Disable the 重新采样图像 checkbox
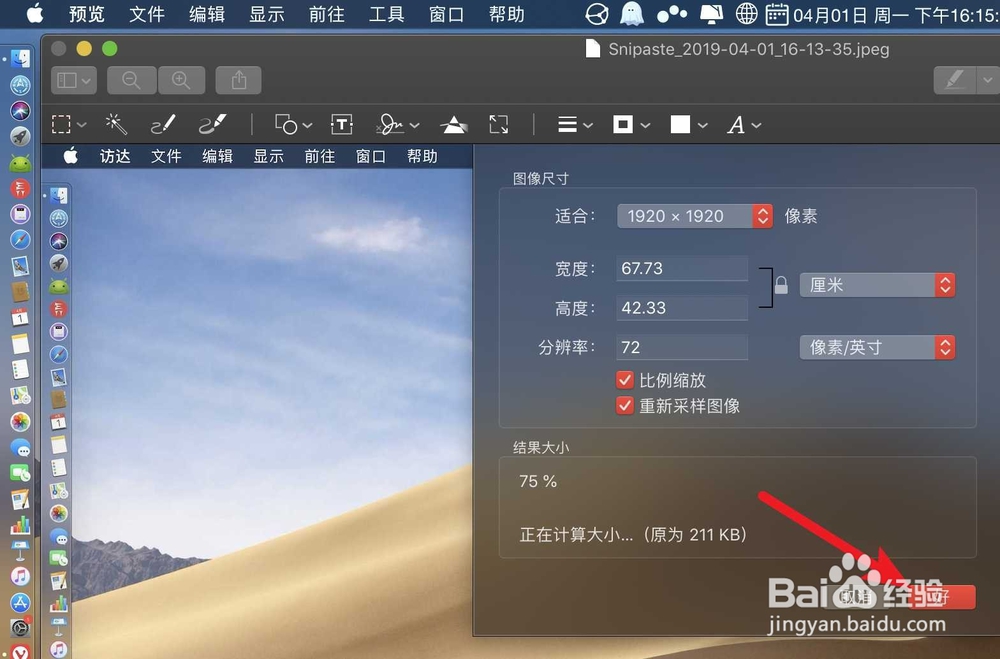This screenshot has height=659, width=1000. 625,406
